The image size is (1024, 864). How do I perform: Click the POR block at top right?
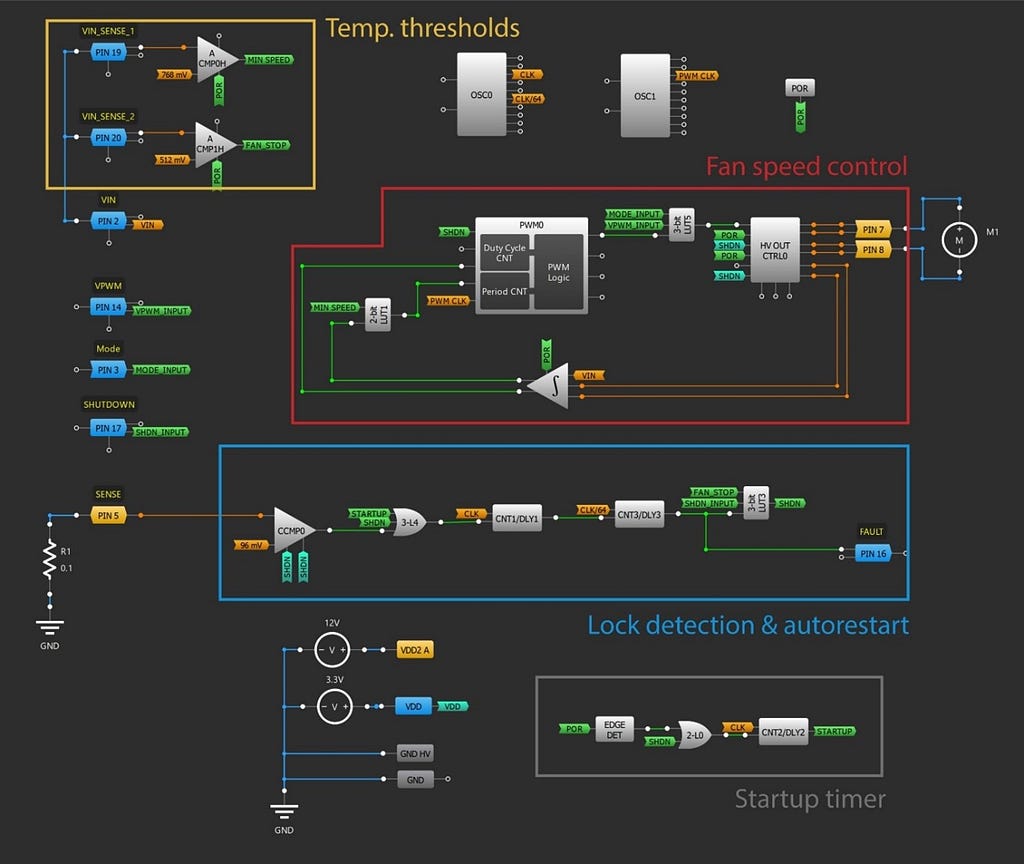click(799, 88)
